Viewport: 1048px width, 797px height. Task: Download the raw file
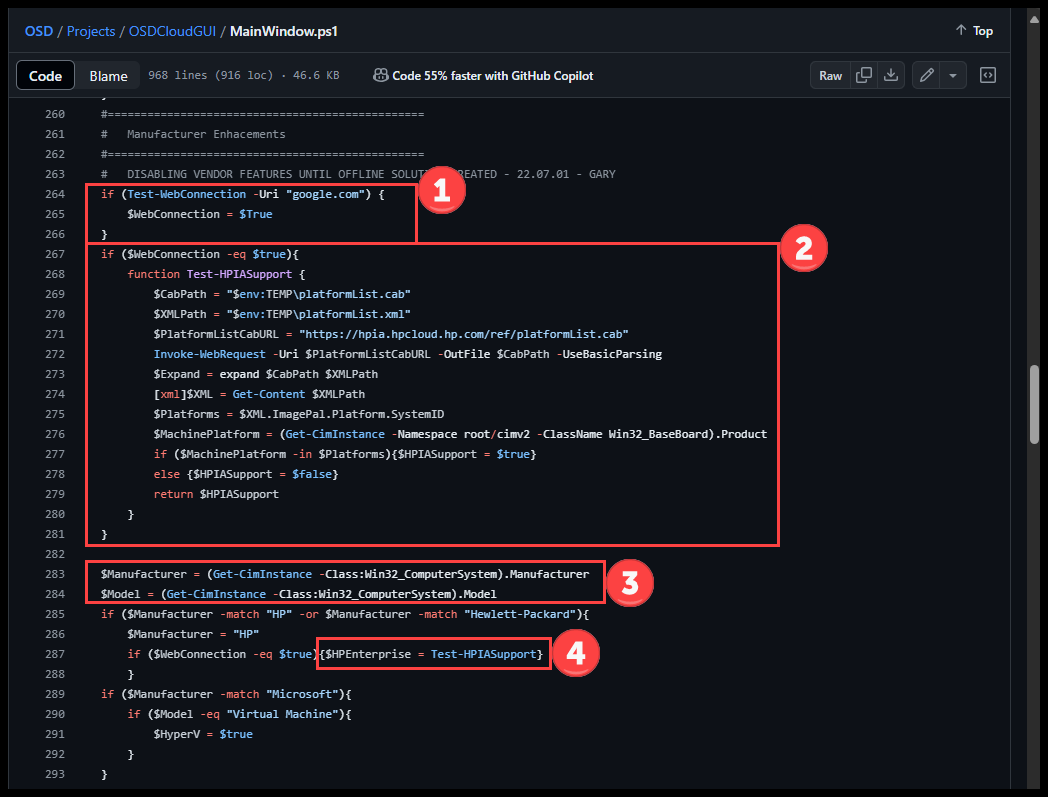(890, 76)
